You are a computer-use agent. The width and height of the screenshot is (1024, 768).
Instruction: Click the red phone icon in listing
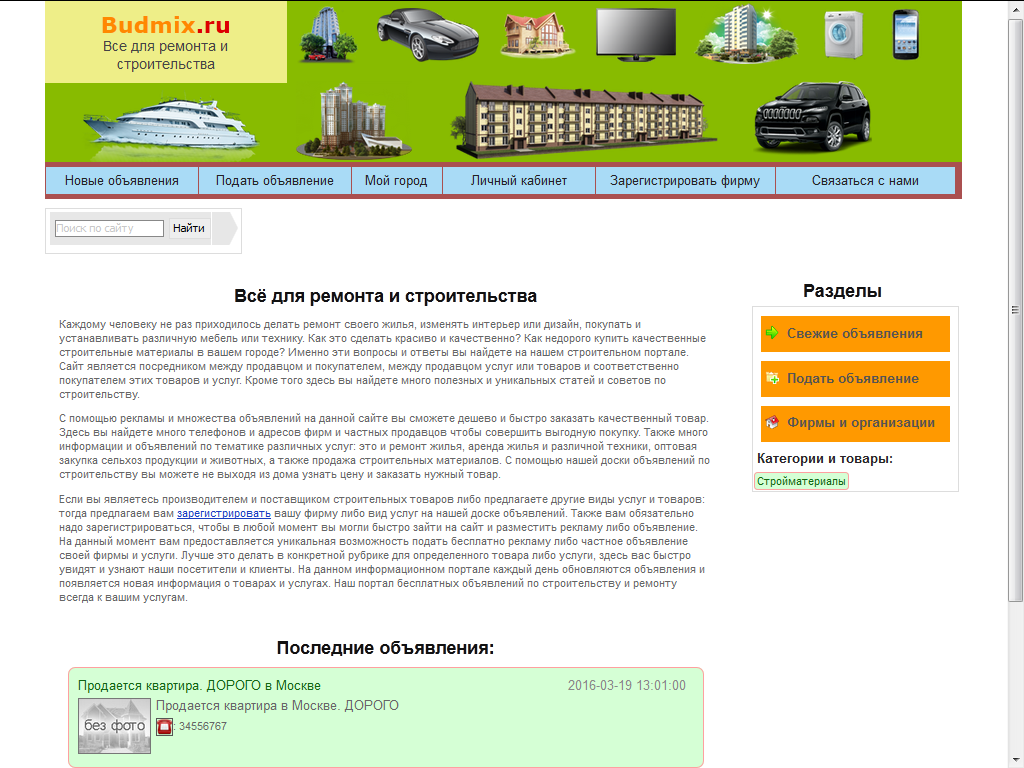(x=165, y=726)
